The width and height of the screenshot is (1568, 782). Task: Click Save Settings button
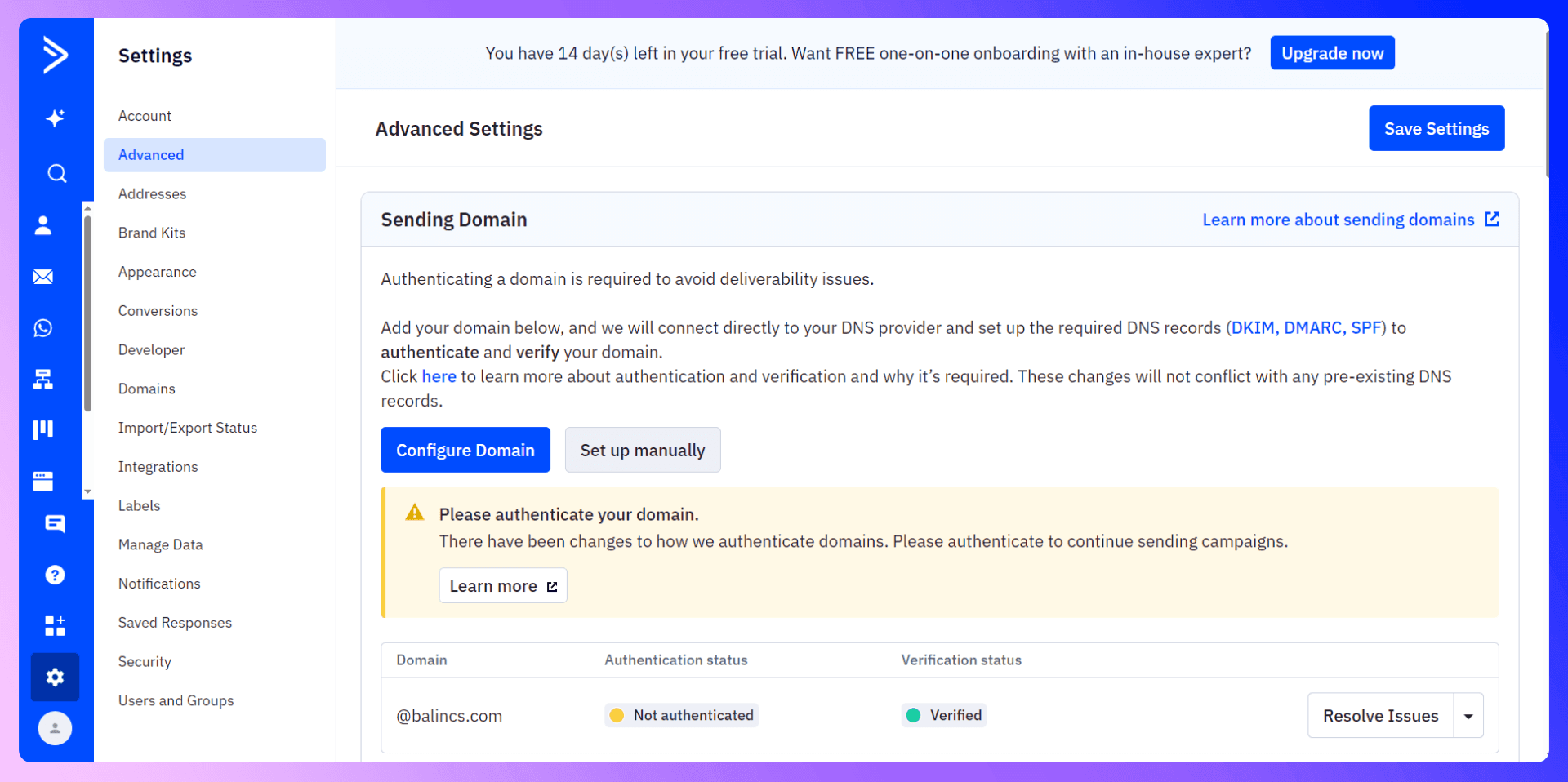[1437, 128]
